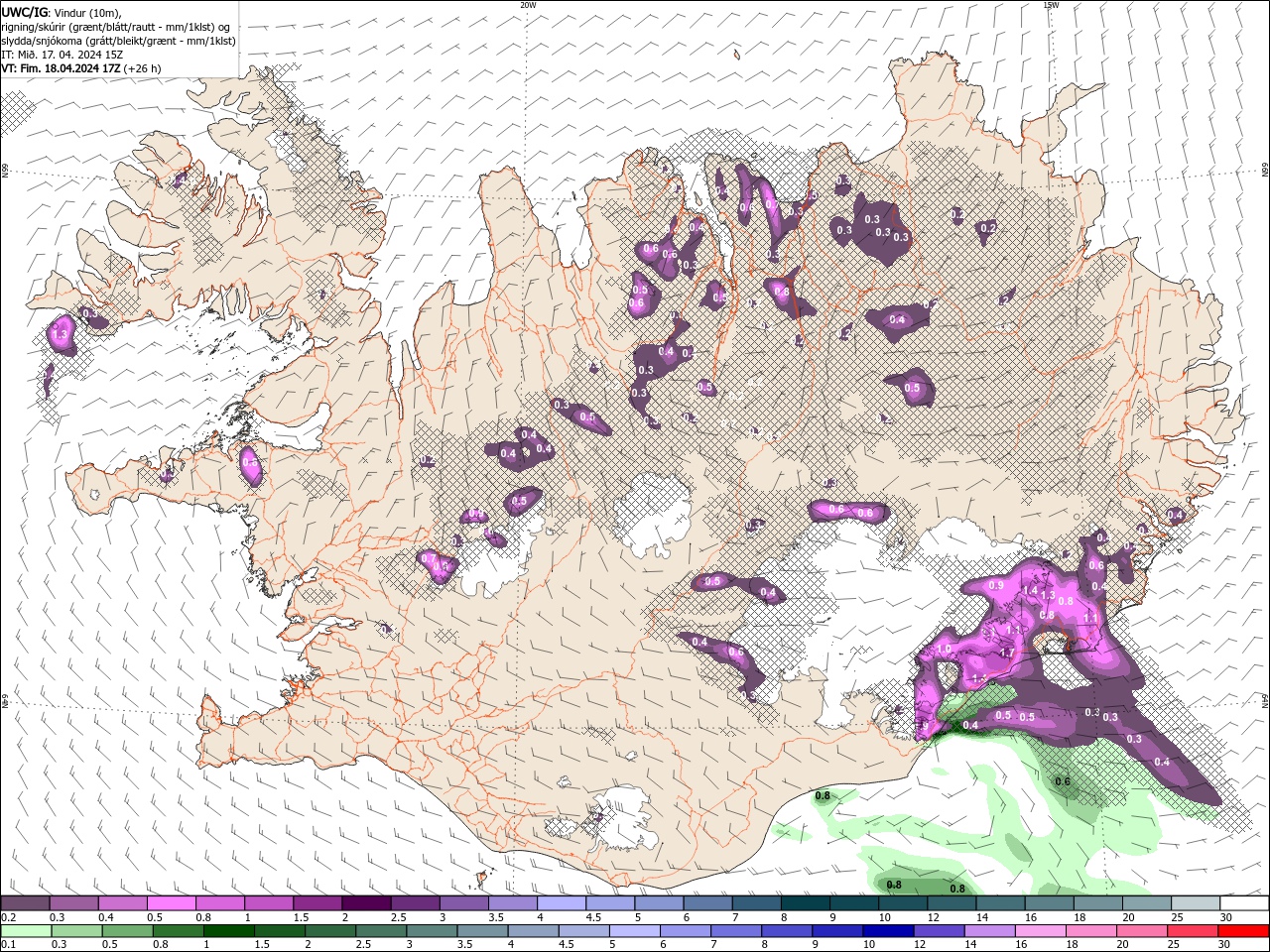This screenshot has height=952, width=1270.
Task: Choose the lower legend swatch labeled 4.5
Action: pyautogui.click(x=581, y=931)
